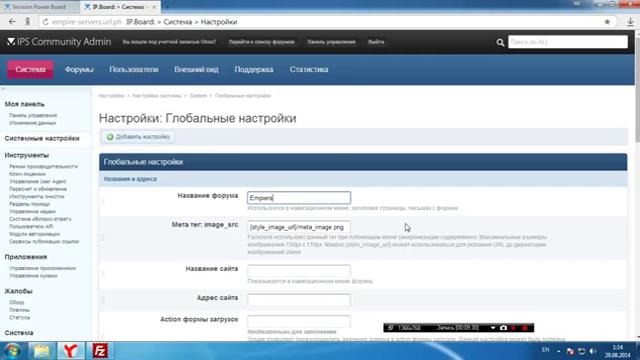The width and height of the screenshot is (640, 360).
Task: Show hidden tray icons arrow
Action: (558, 351)
